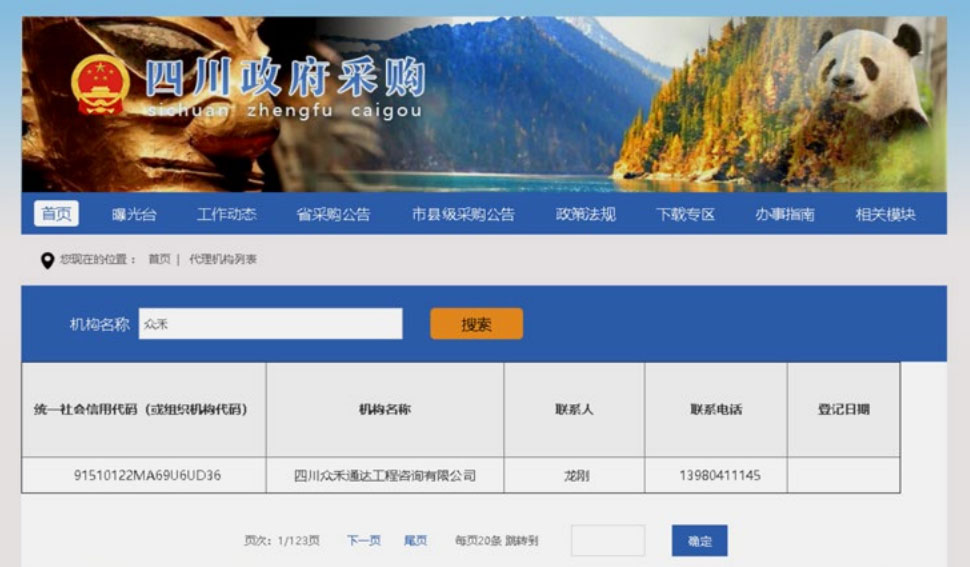The image size is (970, 567).
Task: Open the 下载专区 menu item
Action: [685, 214]
